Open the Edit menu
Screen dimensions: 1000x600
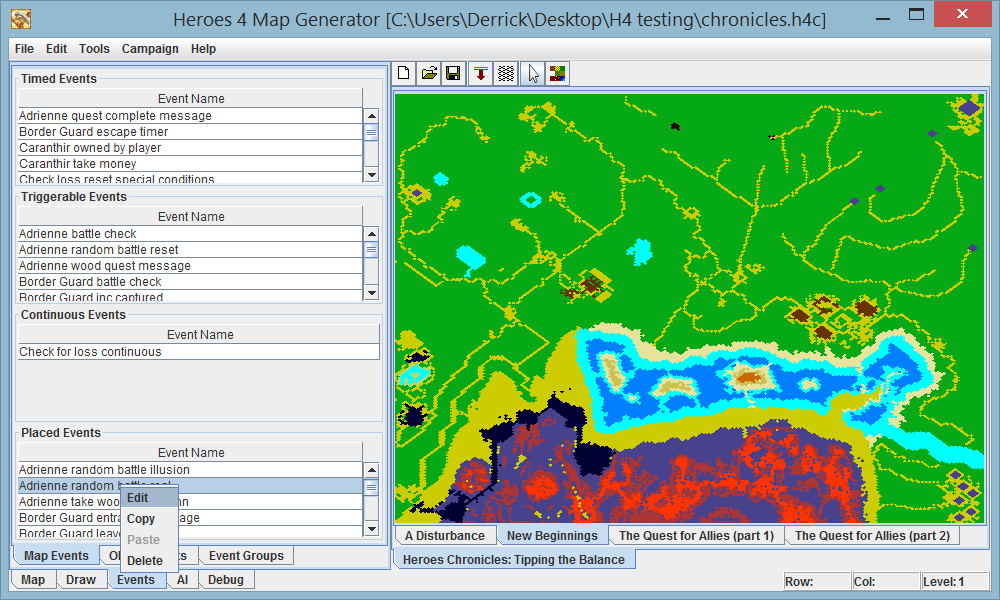tap(56, 48)
